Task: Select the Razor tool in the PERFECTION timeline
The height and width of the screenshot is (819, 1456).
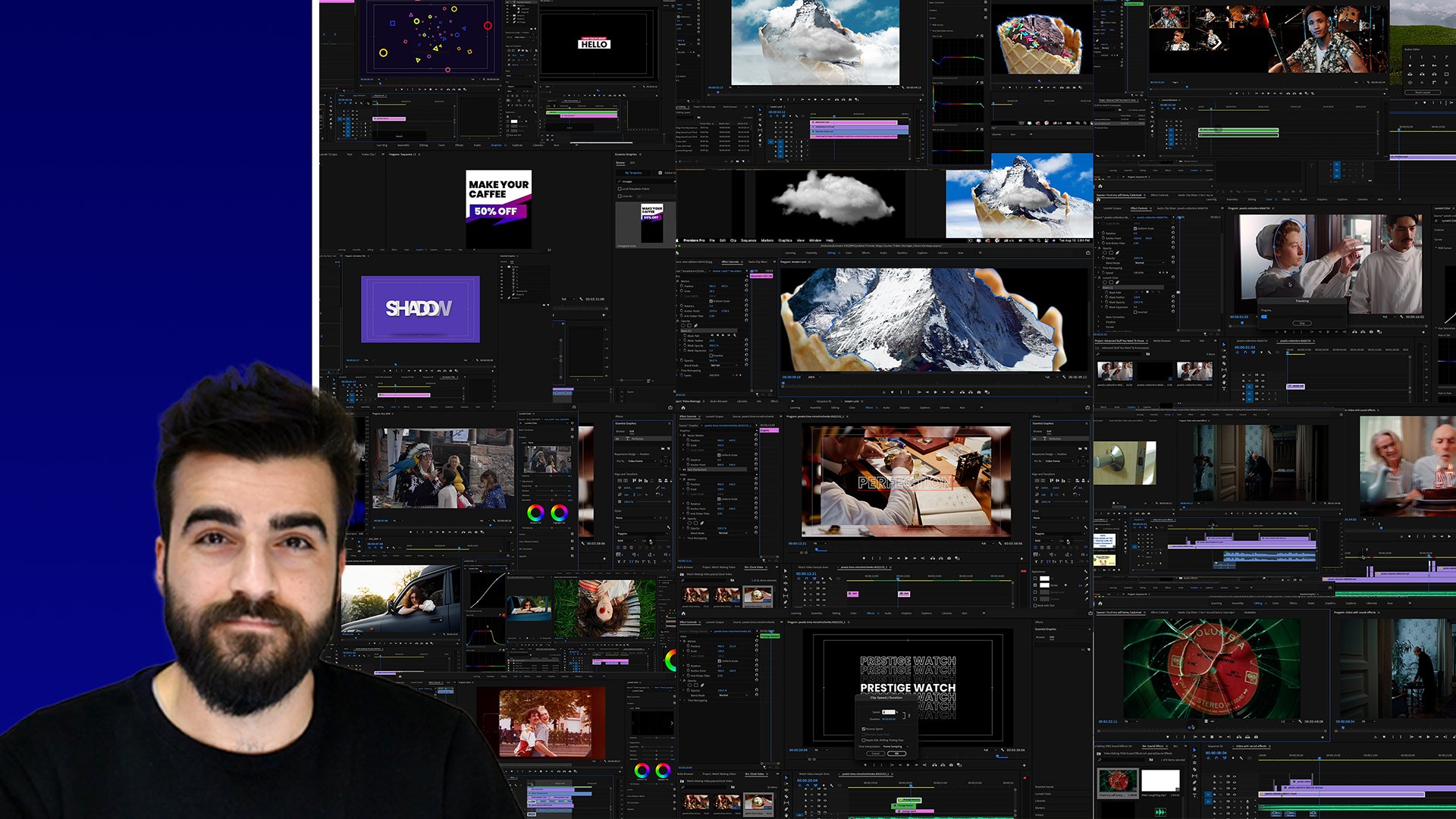Action: pyautogui.click(x=785, y=590)
